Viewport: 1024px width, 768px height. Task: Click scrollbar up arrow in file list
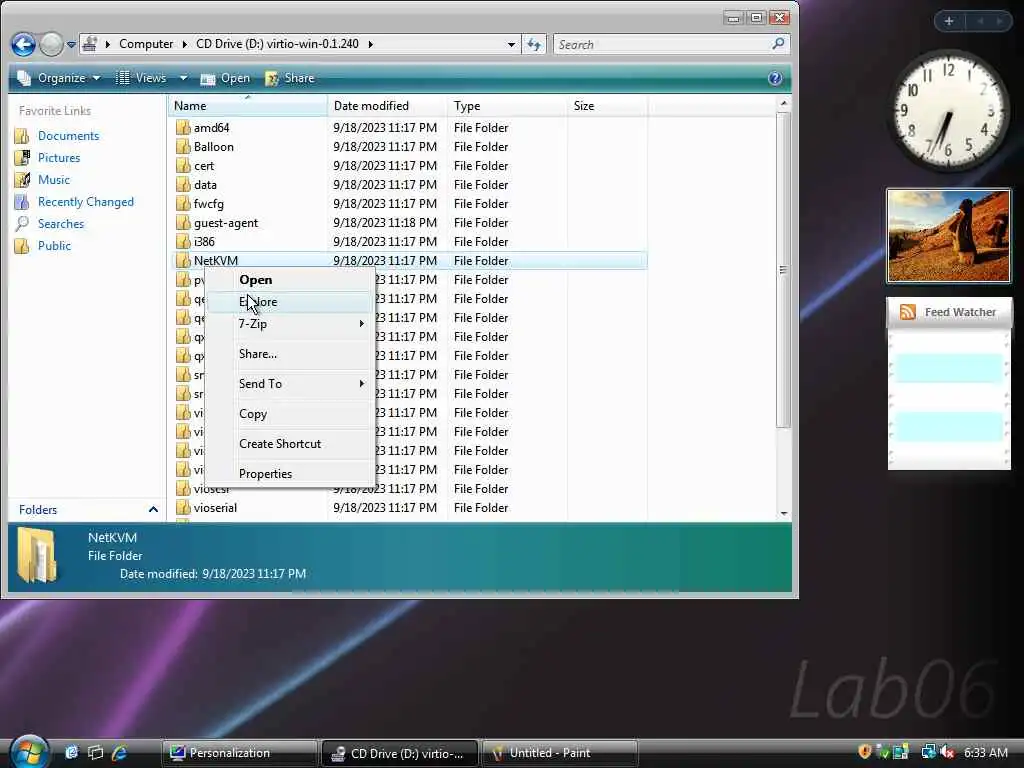[784, 103]
